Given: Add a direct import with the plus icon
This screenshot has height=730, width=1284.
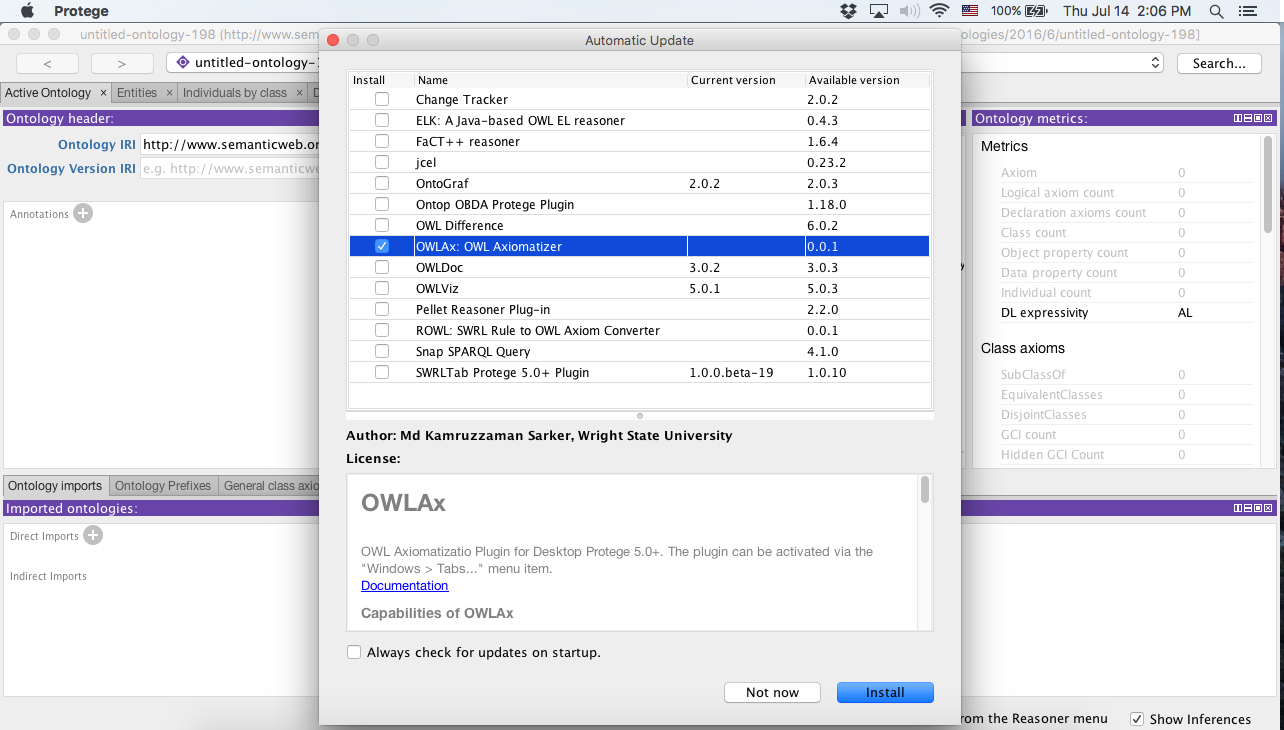Looking at the screenshot, I should pos(93,535).
